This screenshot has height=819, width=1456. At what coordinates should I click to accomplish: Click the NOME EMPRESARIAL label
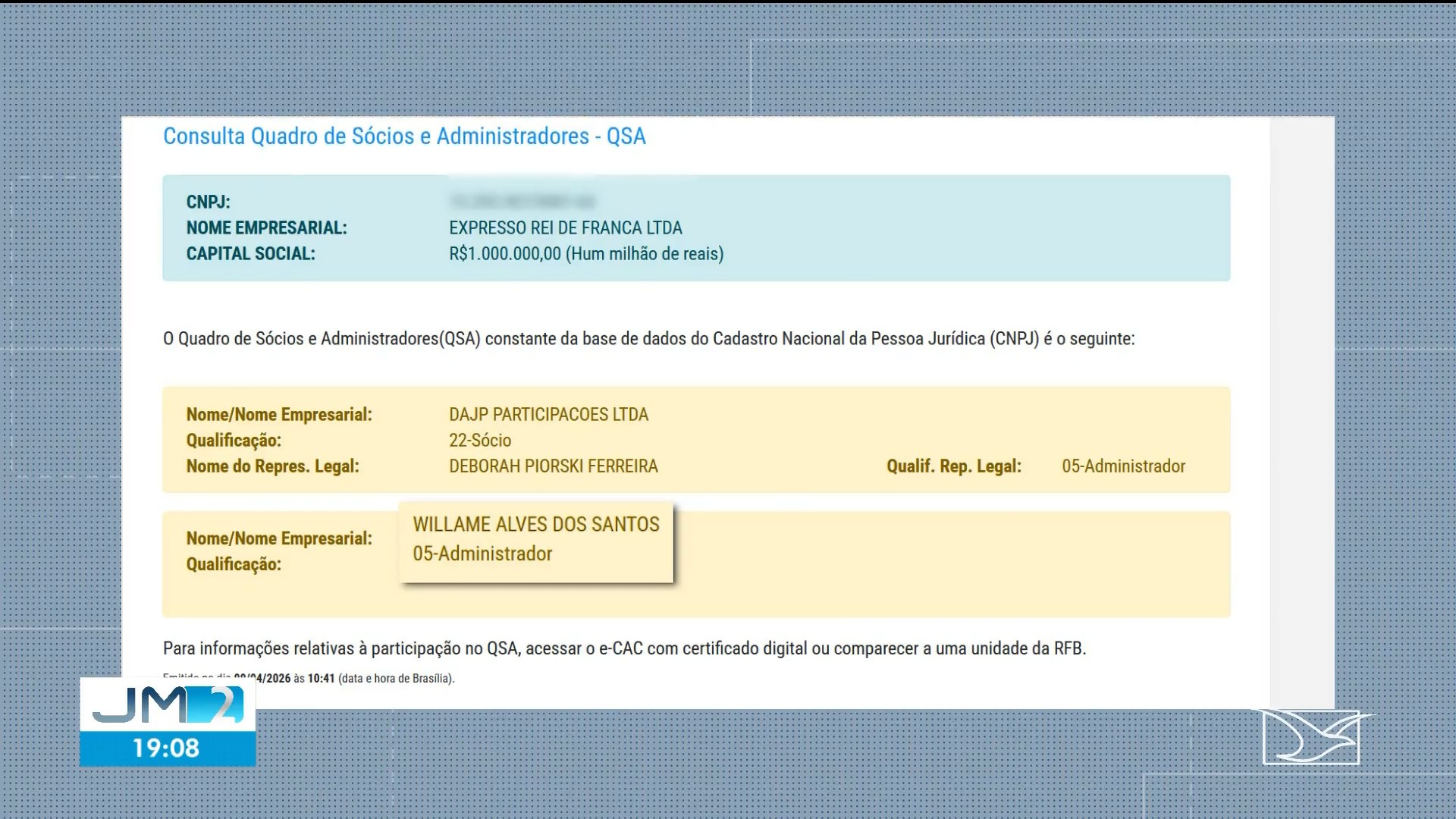tap(266, 228)
